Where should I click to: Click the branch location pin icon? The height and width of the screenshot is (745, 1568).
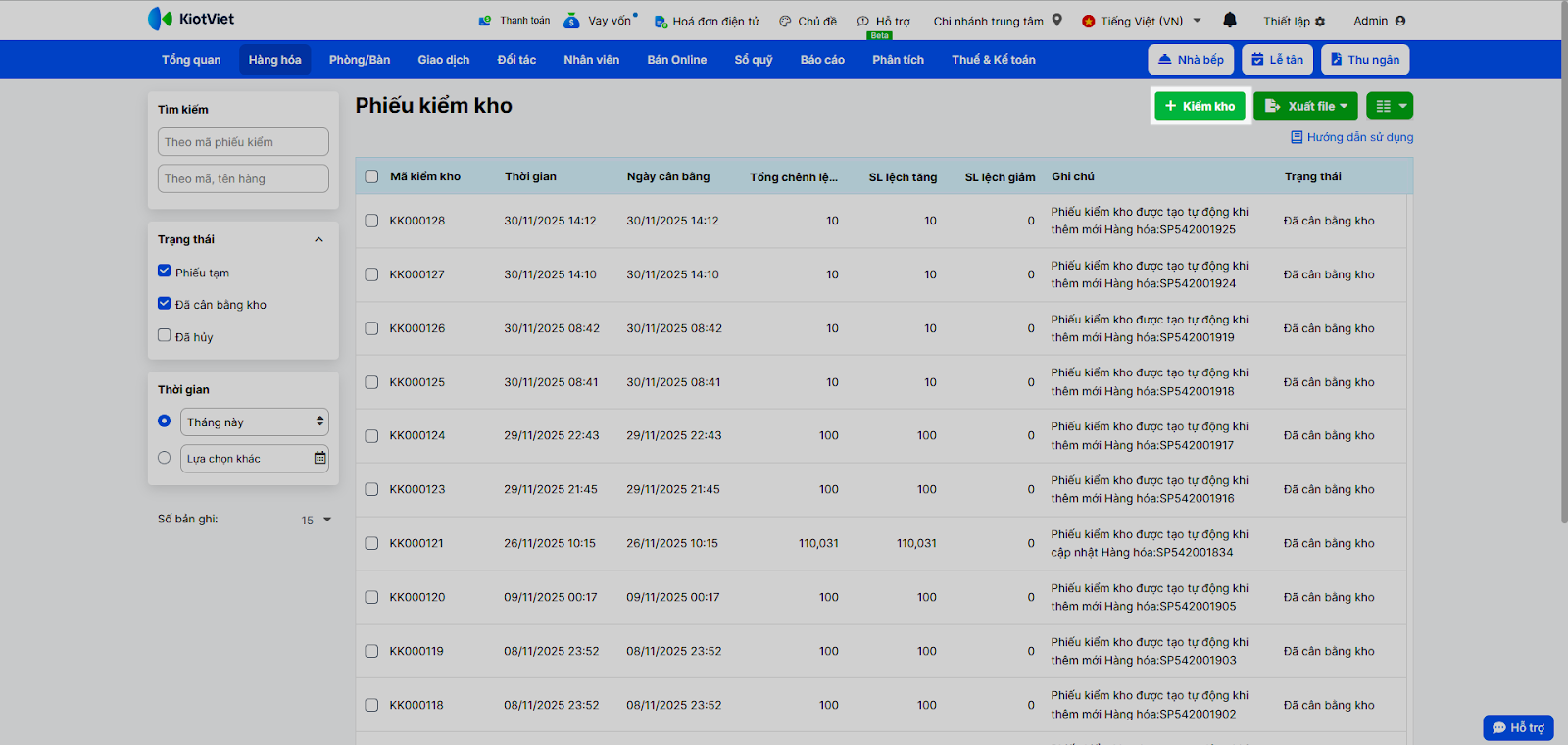pos(1057,20)
